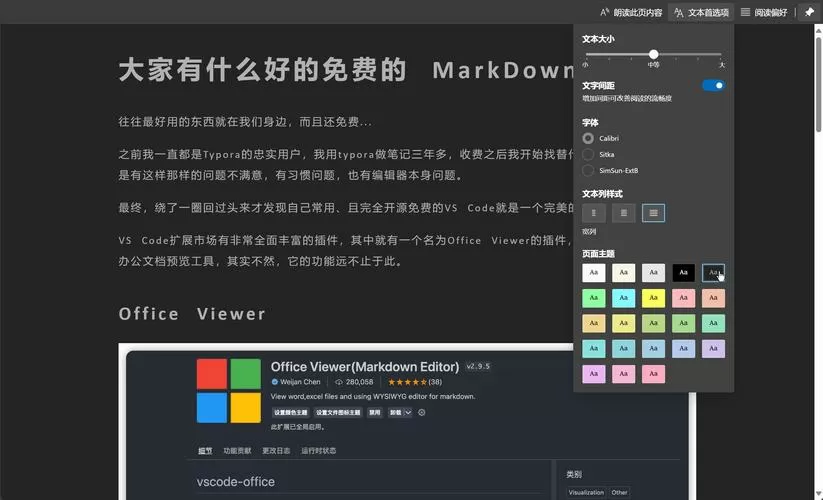The image size is (823, 500).
Task: Apply the orchid purple page theme
Action: pos(594,374)
